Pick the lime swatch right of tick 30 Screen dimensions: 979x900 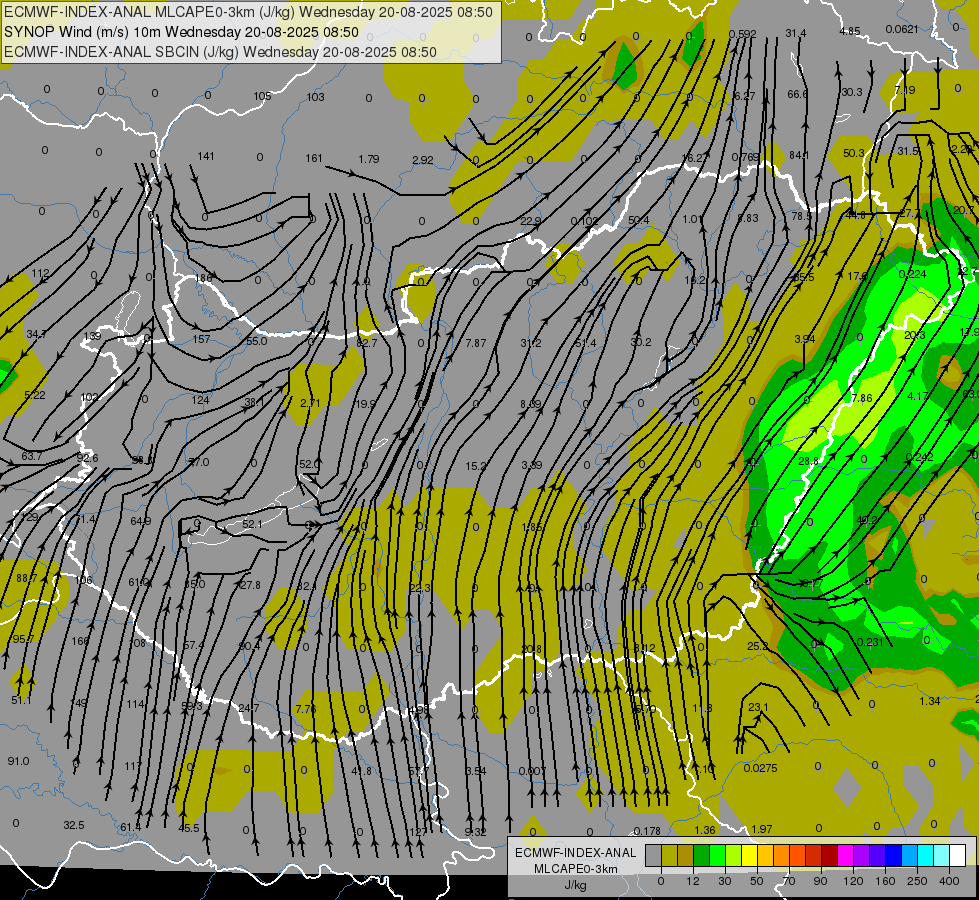click(733, 855)
